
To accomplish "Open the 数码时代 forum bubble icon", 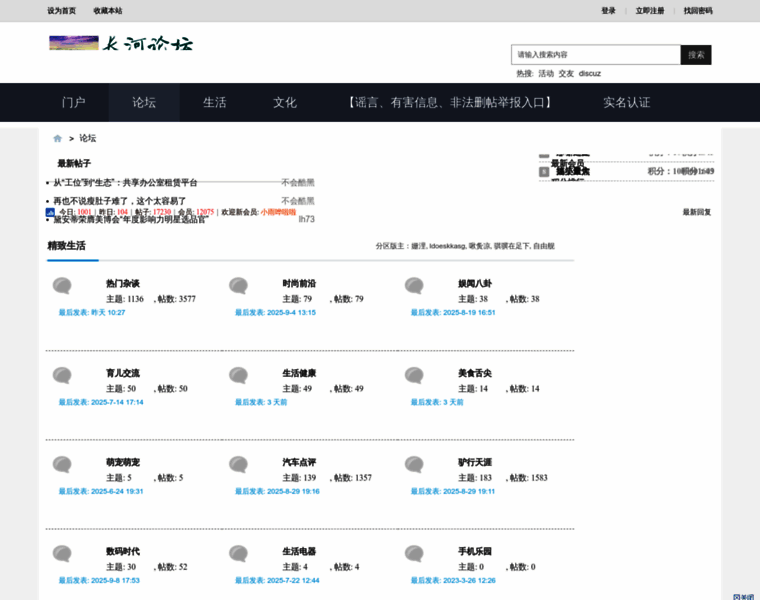I will 62,553.
